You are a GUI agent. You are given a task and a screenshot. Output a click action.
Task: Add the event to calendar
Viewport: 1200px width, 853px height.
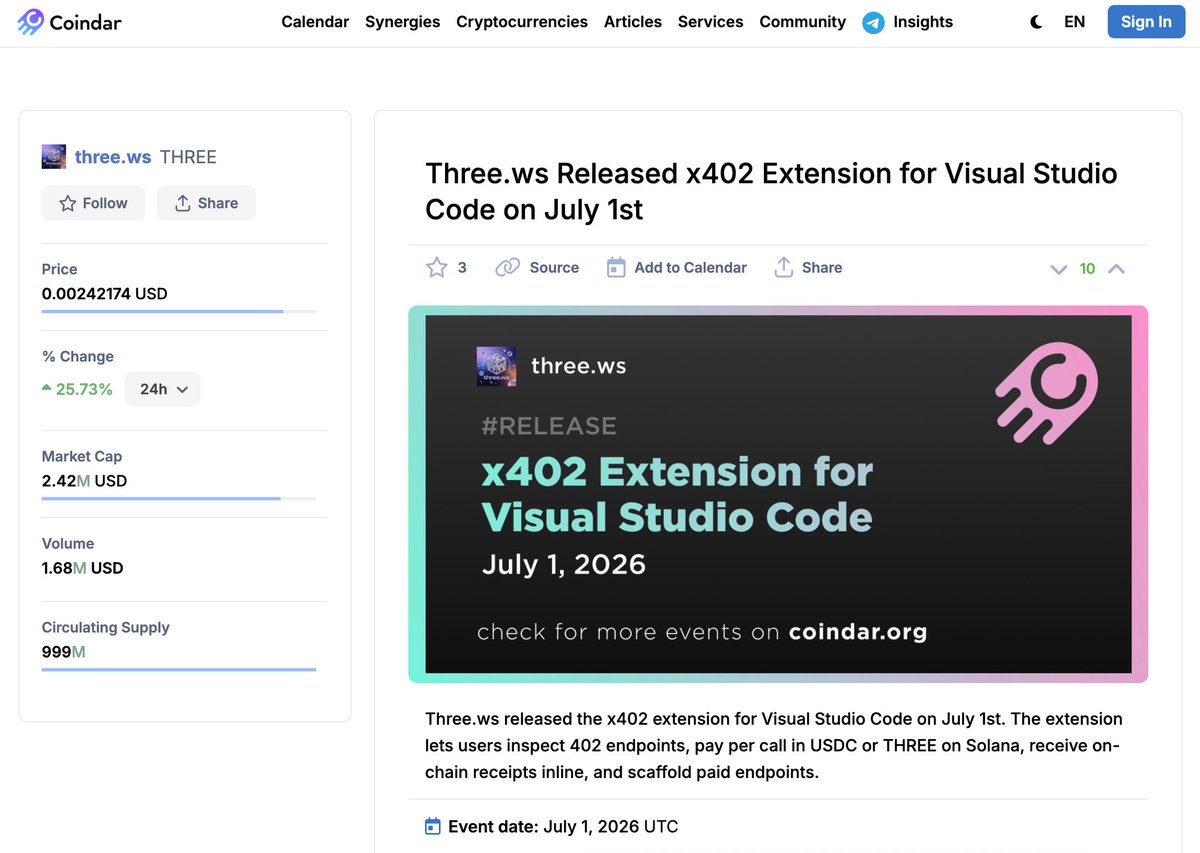click(677, 267)
